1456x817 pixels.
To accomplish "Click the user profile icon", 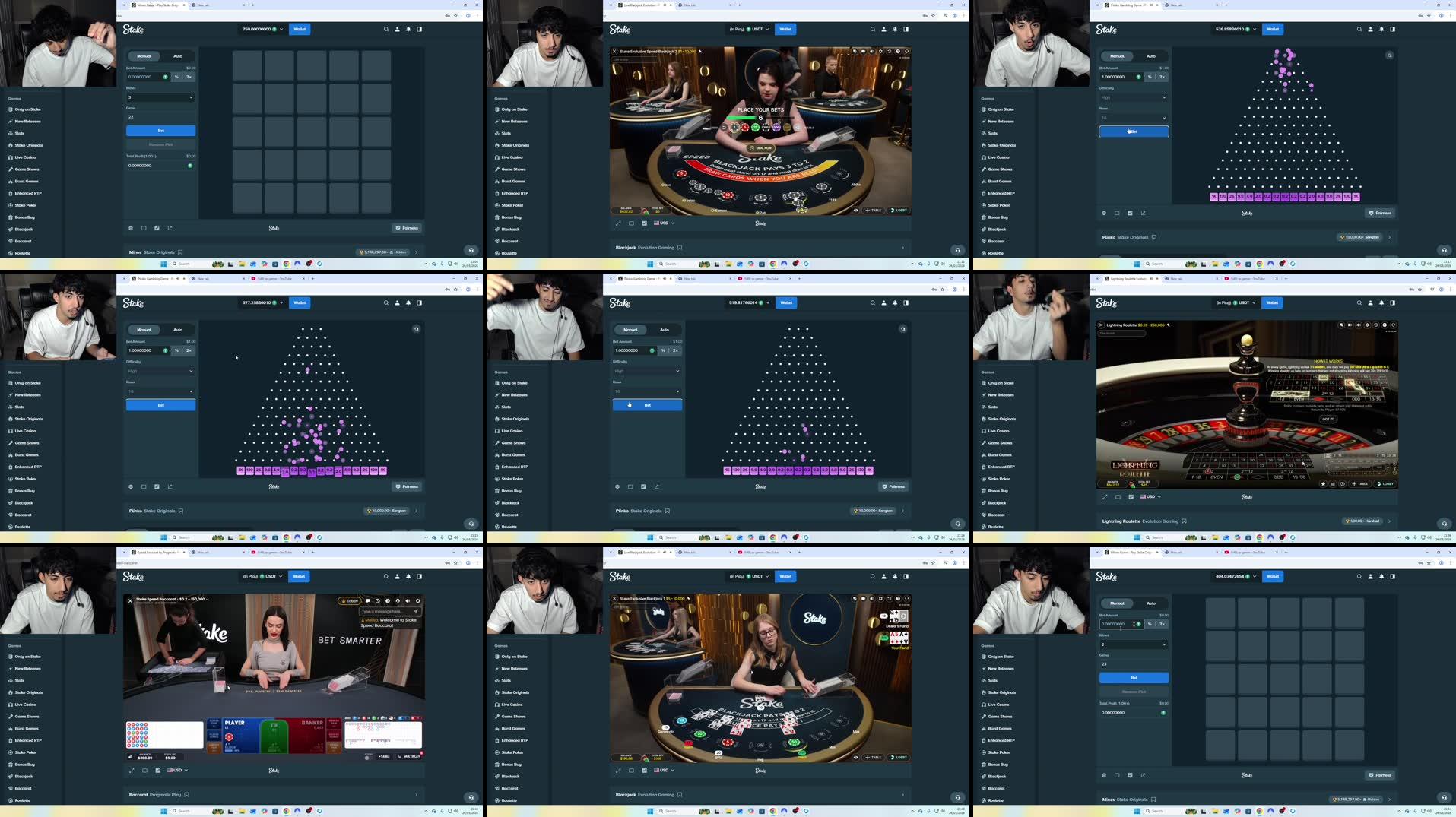I will 396,29.
